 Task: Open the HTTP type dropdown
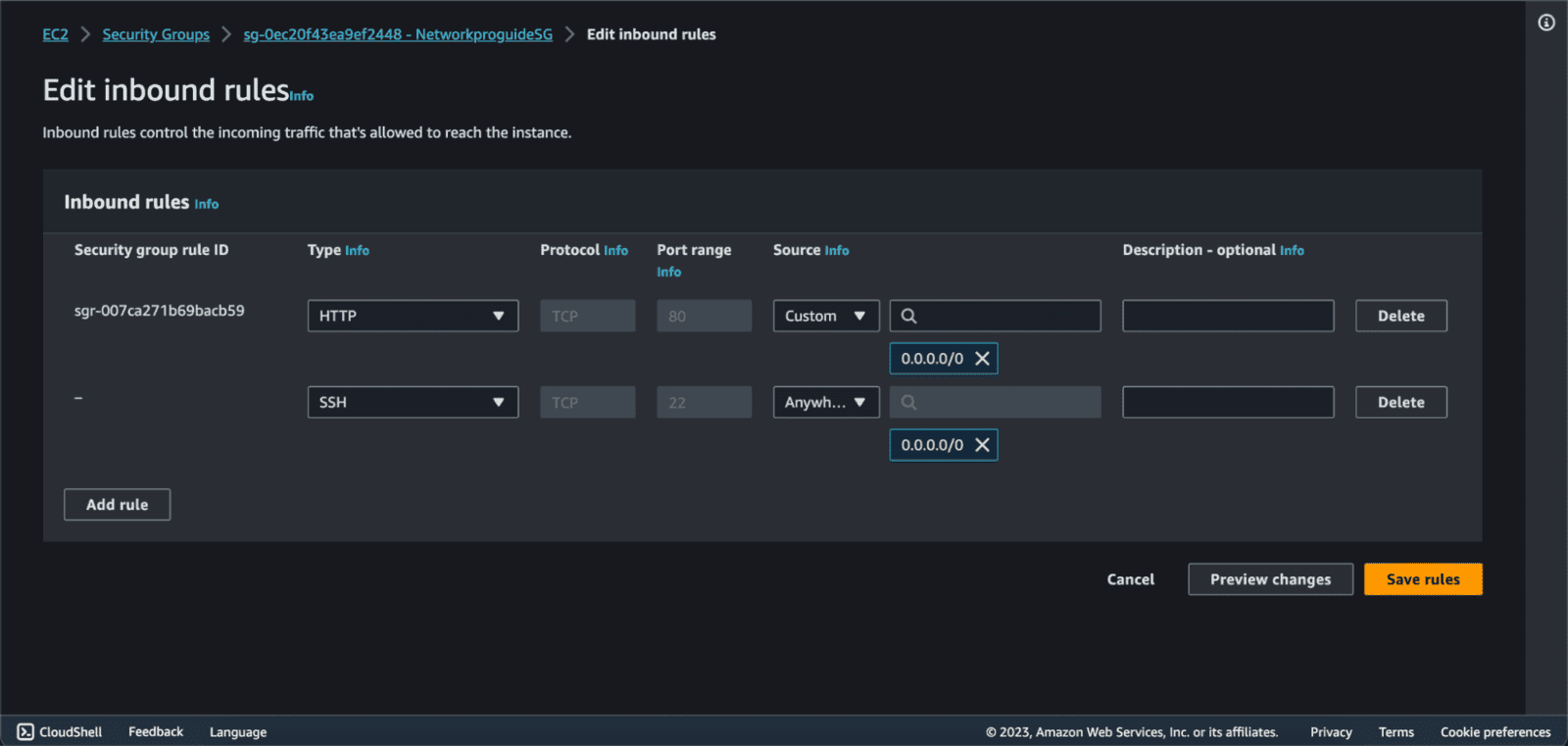413,316
